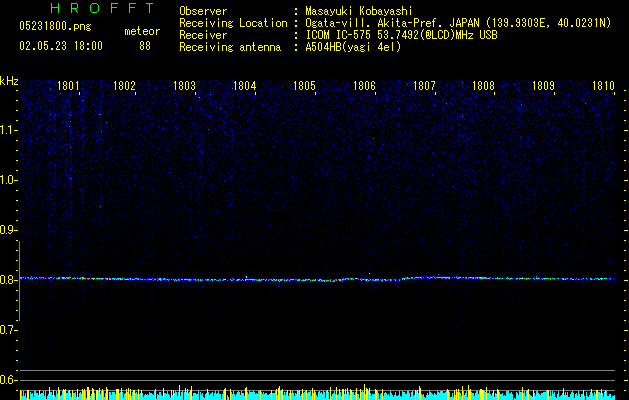Click the meteor count value 88
The image size is (629, 400).
(x=145, y=46)
